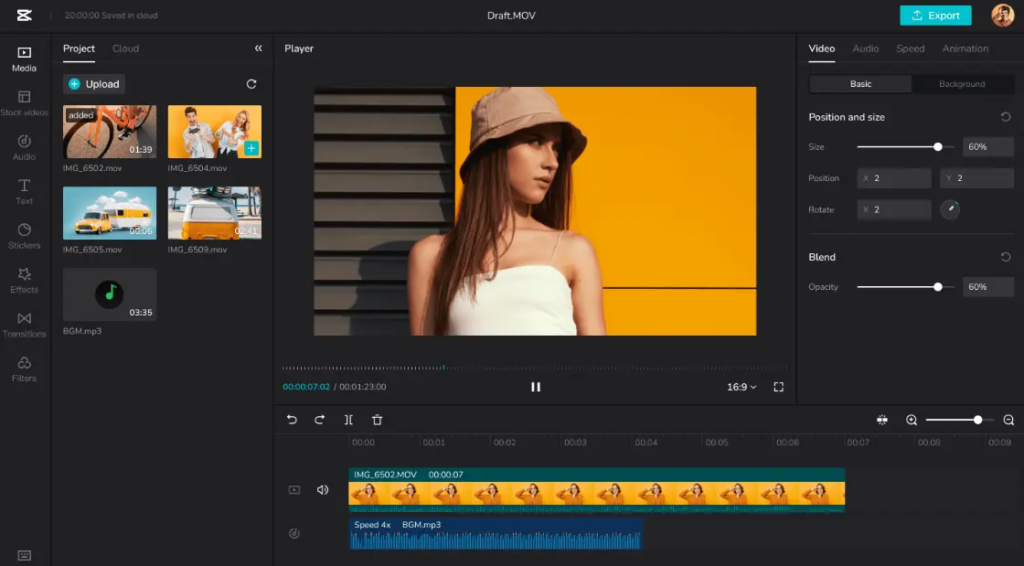Screen dimensions: 1024x566
Task: Open the Media panel in sidebar
Action: pos(24,59)
